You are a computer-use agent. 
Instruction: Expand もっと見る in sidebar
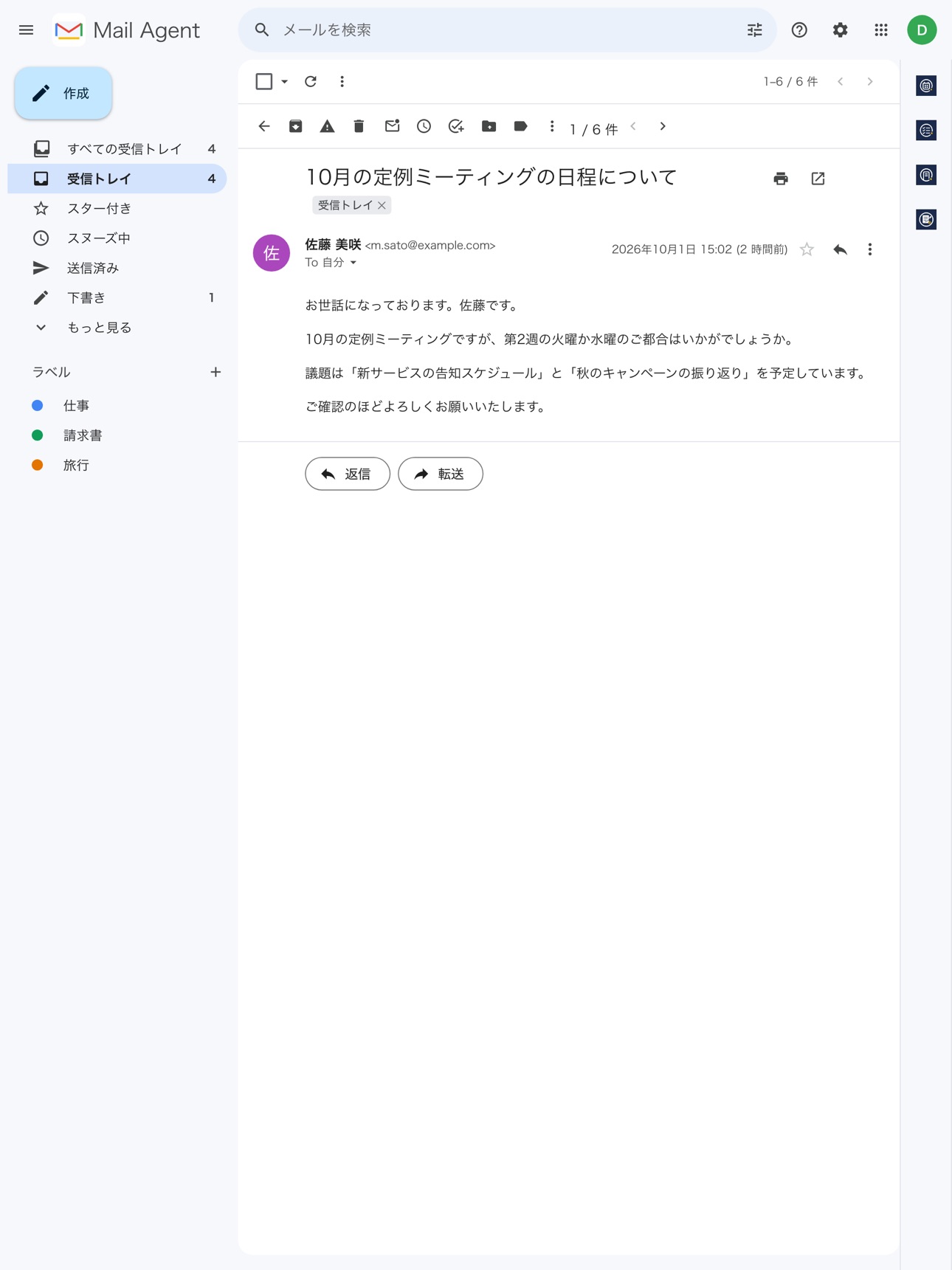point(117,328)
